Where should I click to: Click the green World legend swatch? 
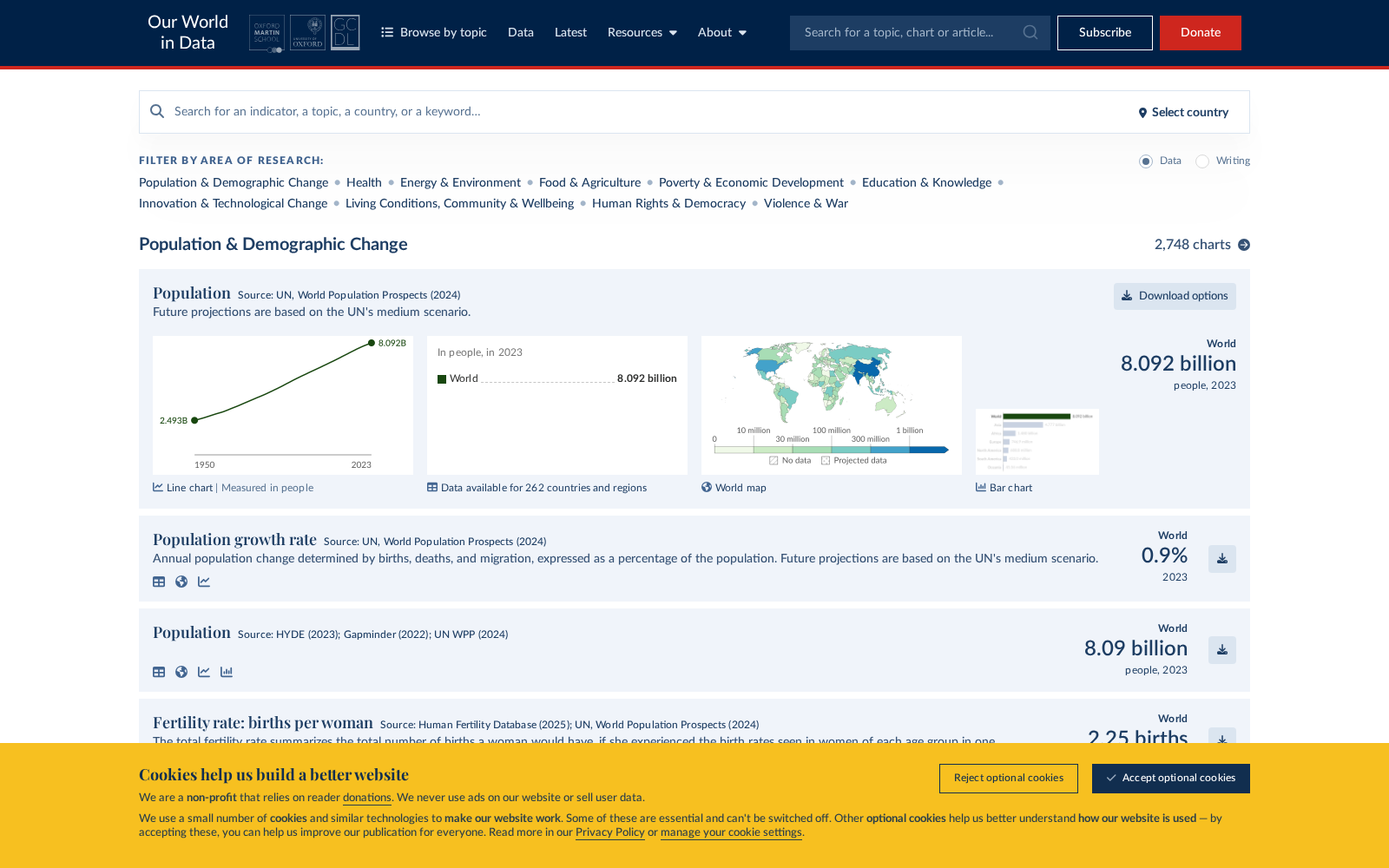click(x=442, y=379)
